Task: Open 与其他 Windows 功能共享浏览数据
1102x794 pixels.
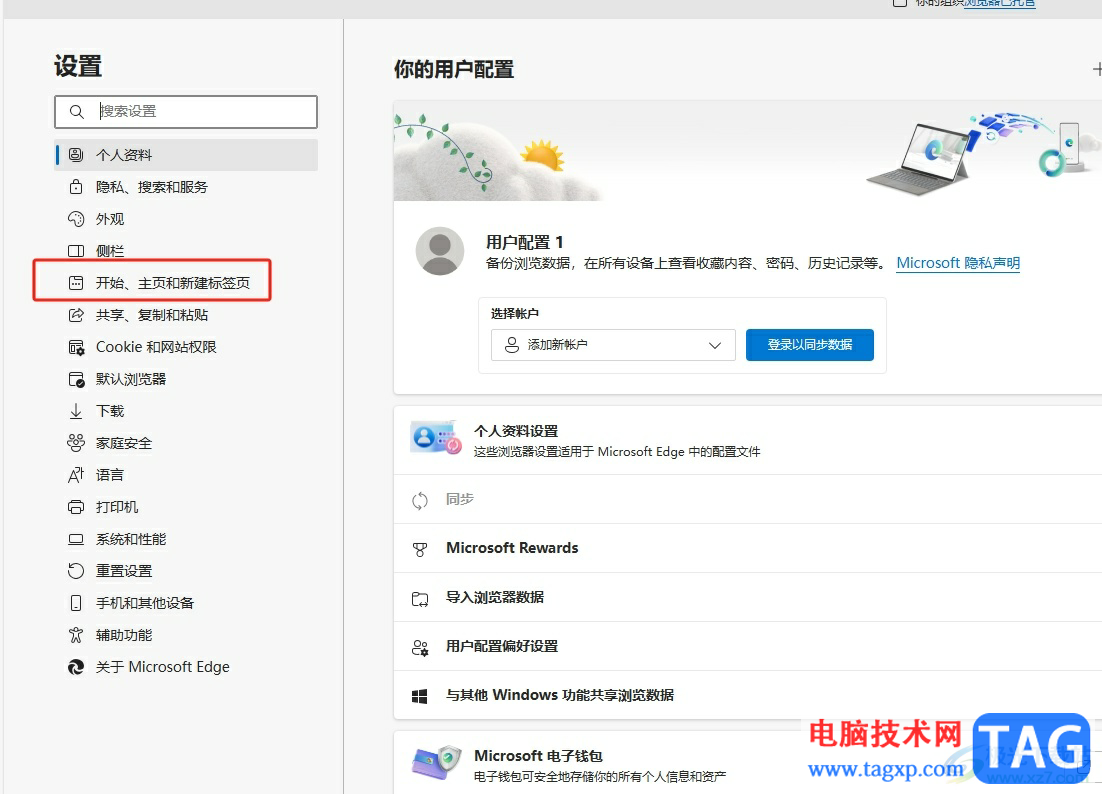Action: [748, 695]
